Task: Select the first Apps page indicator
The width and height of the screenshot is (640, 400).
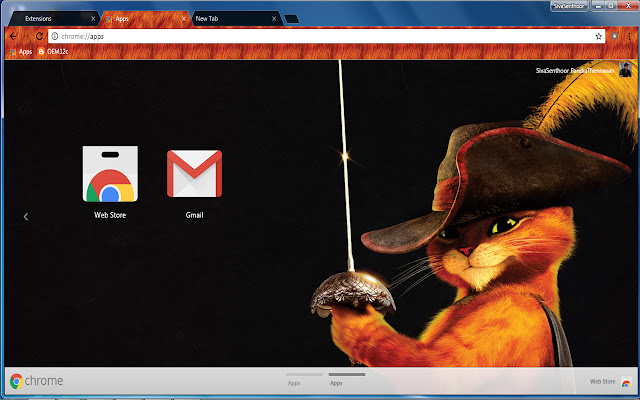Action: [304, 379]
